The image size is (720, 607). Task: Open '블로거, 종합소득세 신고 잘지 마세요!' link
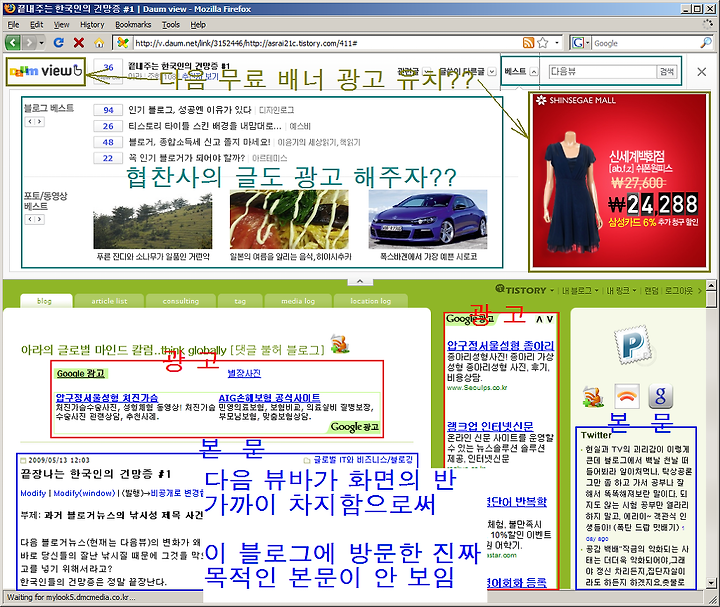199,142
